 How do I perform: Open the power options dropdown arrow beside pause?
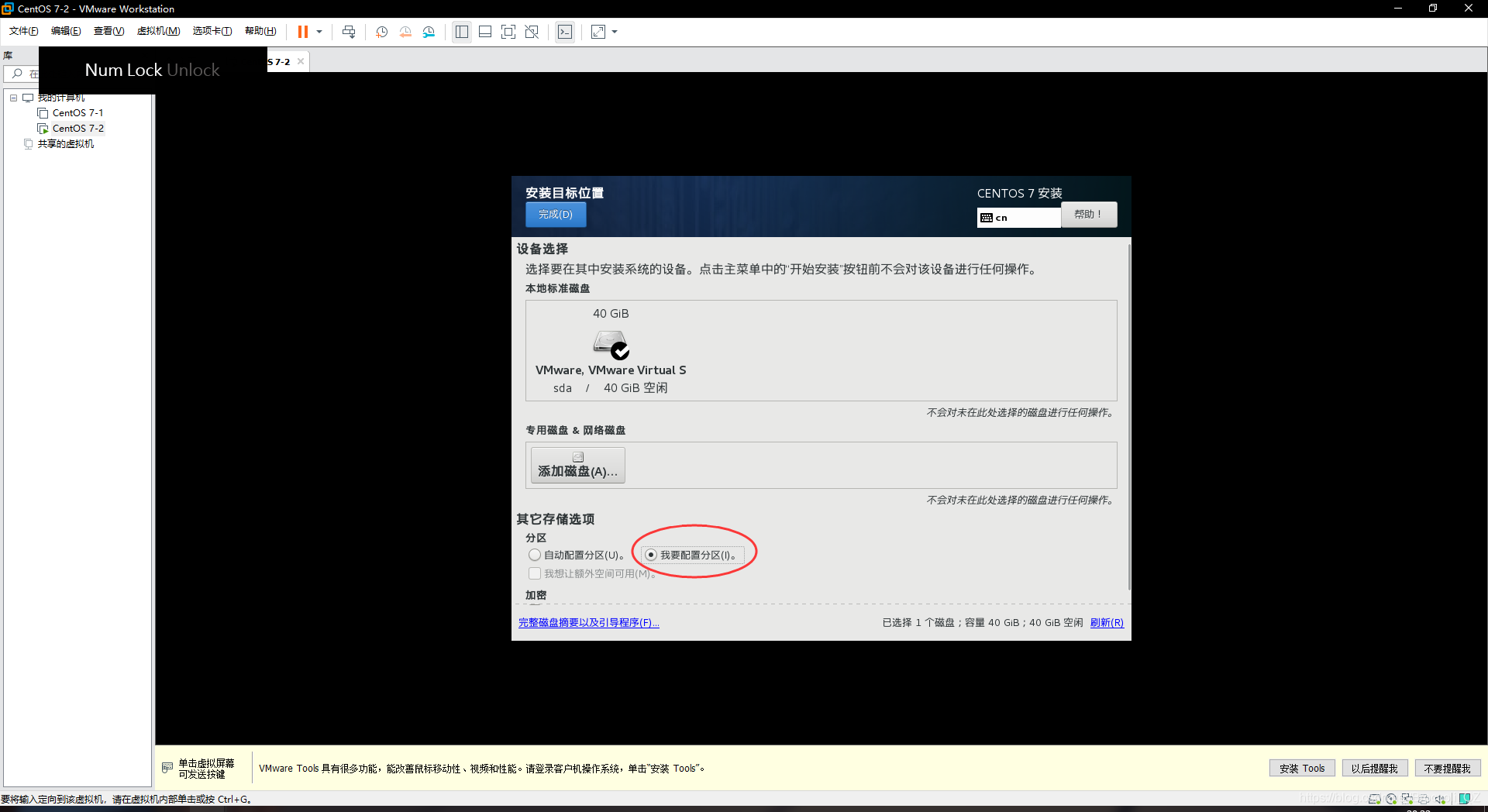tap(319, 32)
